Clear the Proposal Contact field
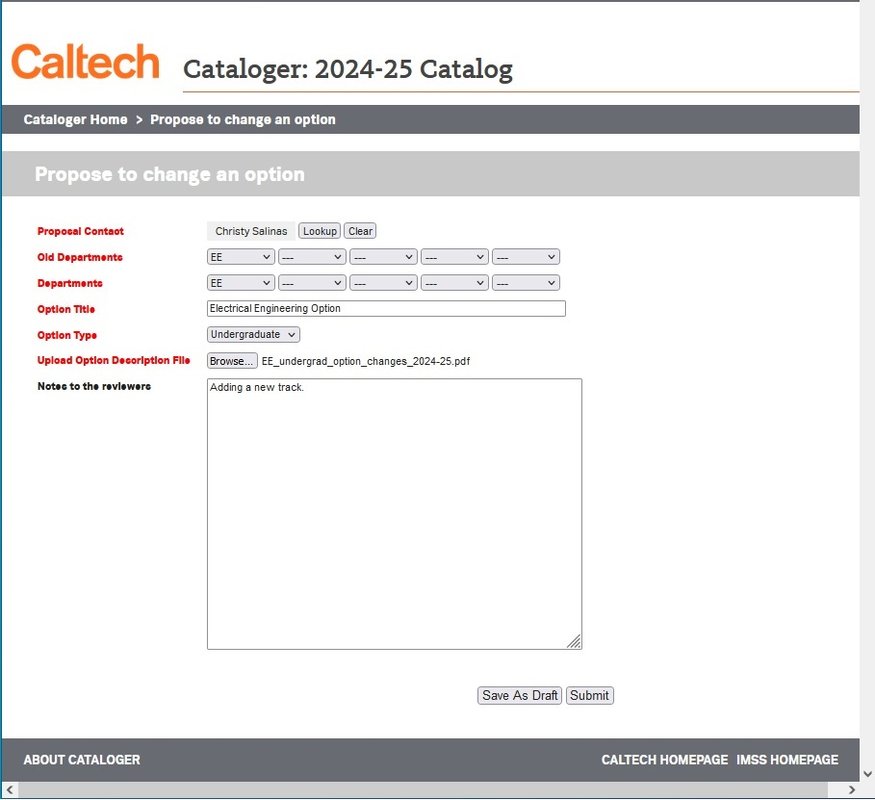Screen dimensions: 875x800 tap(360, 231)
